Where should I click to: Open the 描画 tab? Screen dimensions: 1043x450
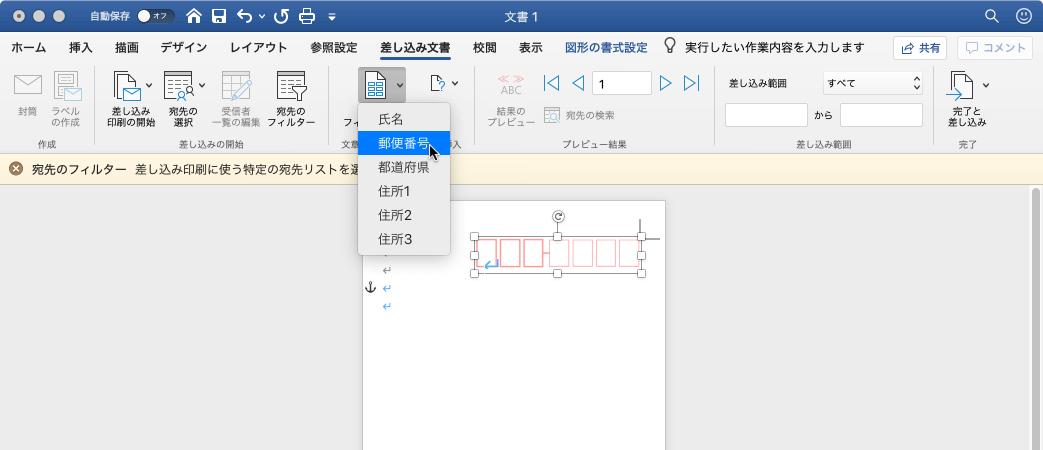(126, 47)
